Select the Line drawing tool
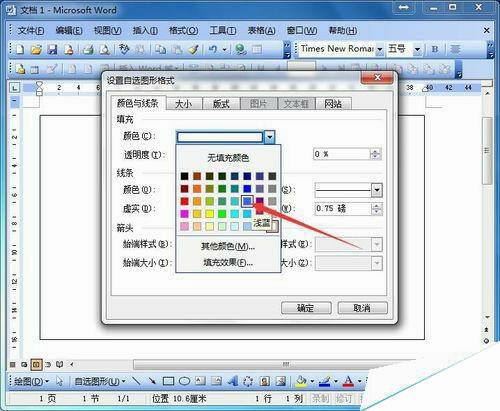The height and width of the screenshot is (411, 500). point(136,381)
